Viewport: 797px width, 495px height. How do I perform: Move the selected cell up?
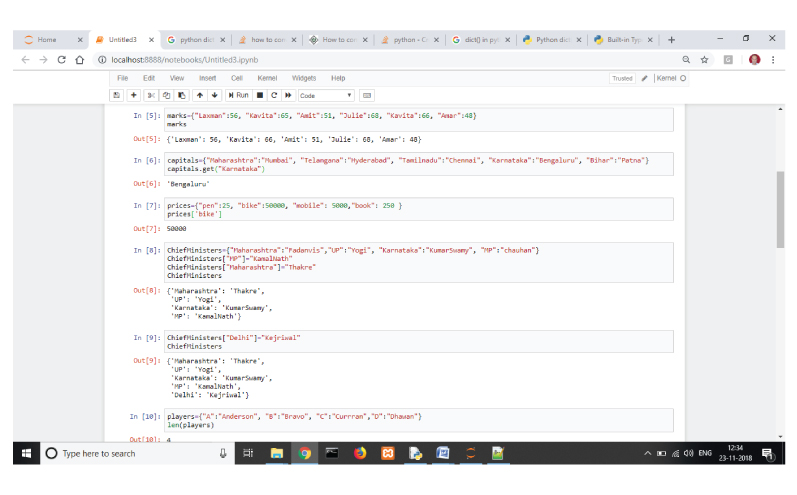coord(199,95)
